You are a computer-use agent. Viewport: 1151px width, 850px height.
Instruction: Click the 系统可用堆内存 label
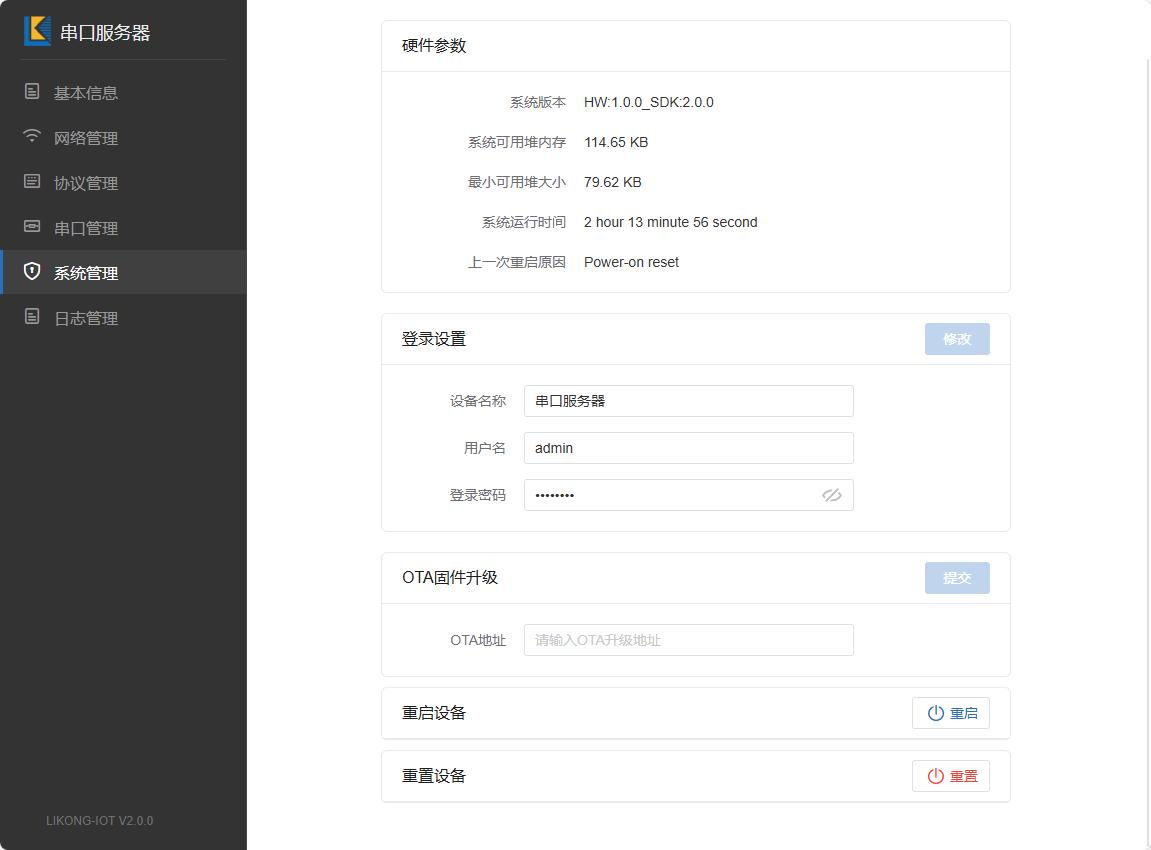[517, 142]
